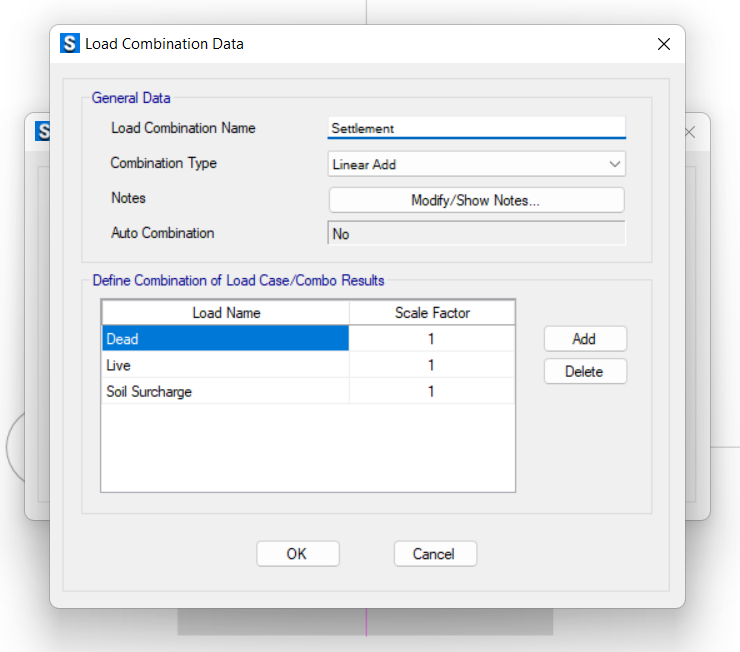Viewport: 740px width, 652px height.
Task: Click Modify/Show Notes button
Action: [x=476, y=200]
